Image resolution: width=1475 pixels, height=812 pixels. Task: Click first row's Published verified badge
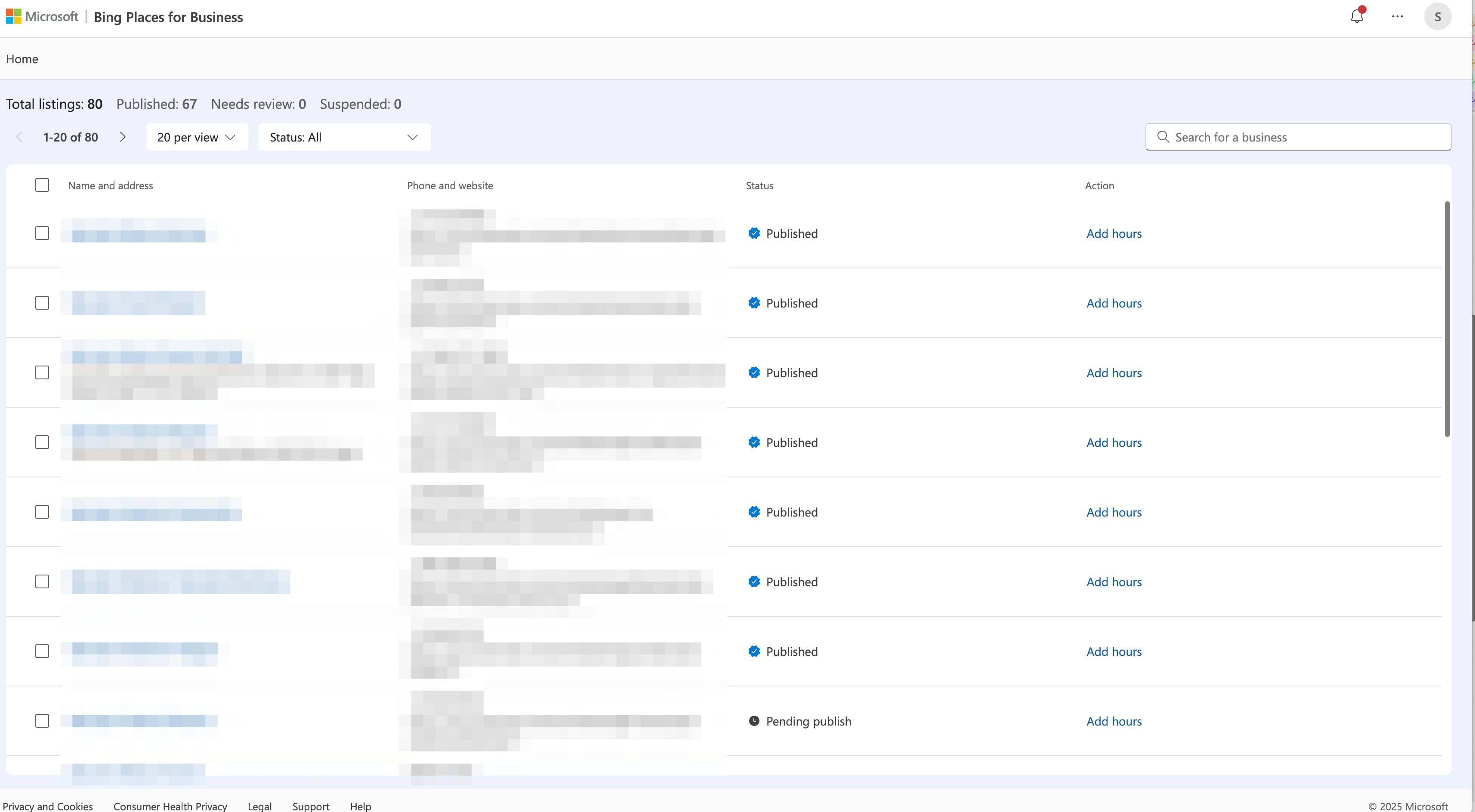[x=754, y=233]
